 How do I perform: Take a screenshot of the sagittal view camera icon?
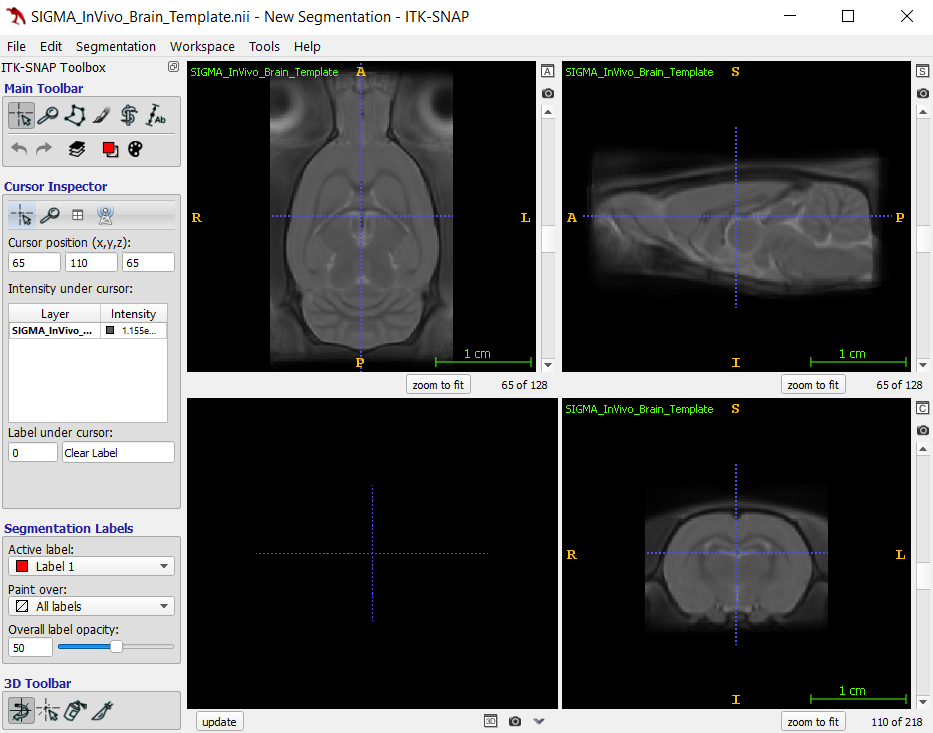tap(922, 93)
